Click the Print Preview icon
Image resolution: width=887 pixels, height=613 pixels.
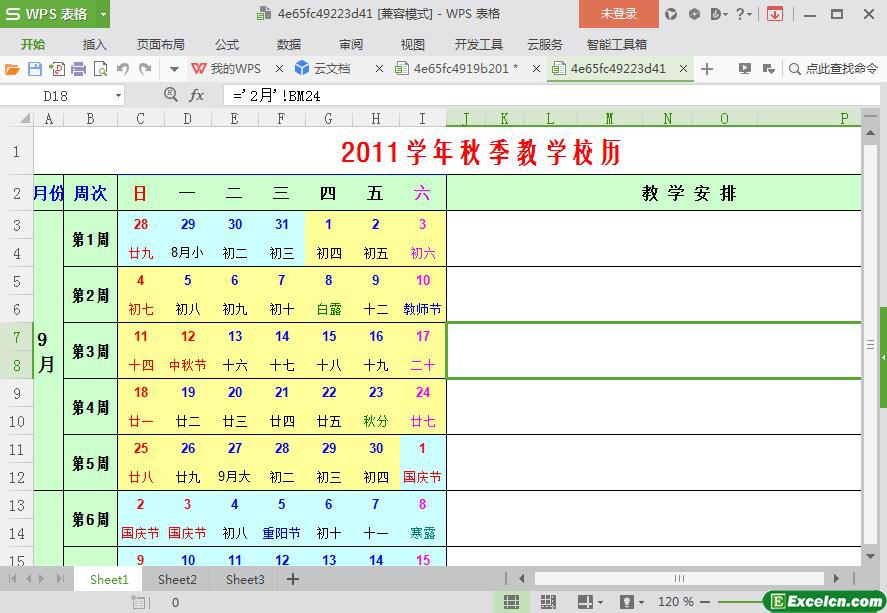pos(100,69)
